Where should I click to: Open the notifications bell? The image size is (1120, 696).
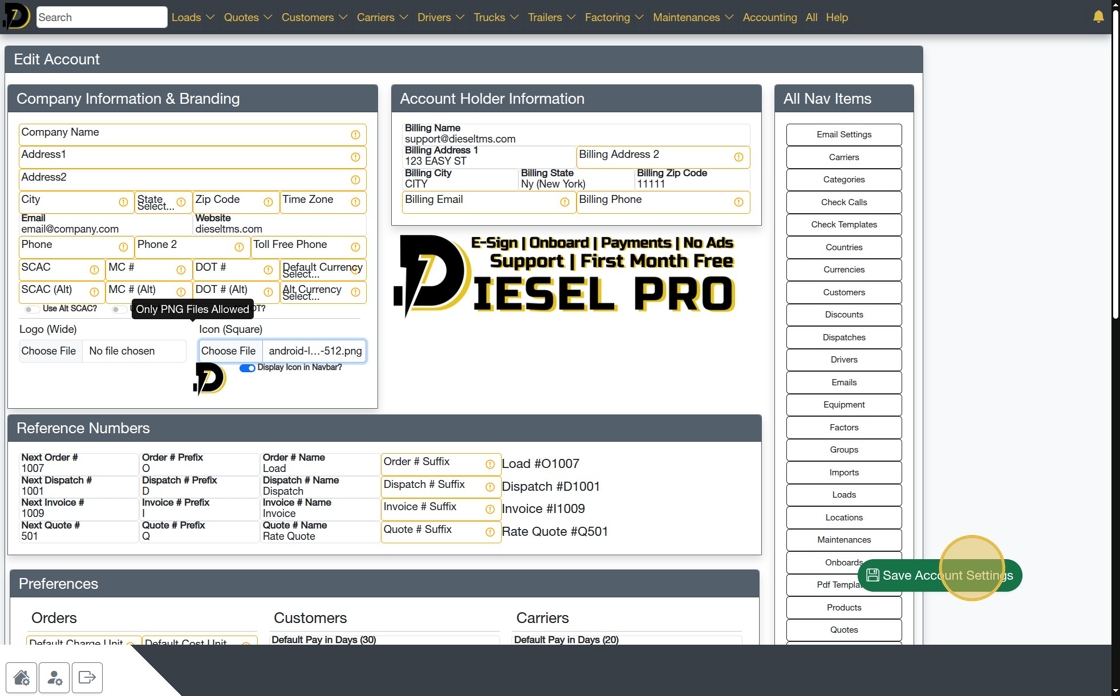coord(1098,16)
